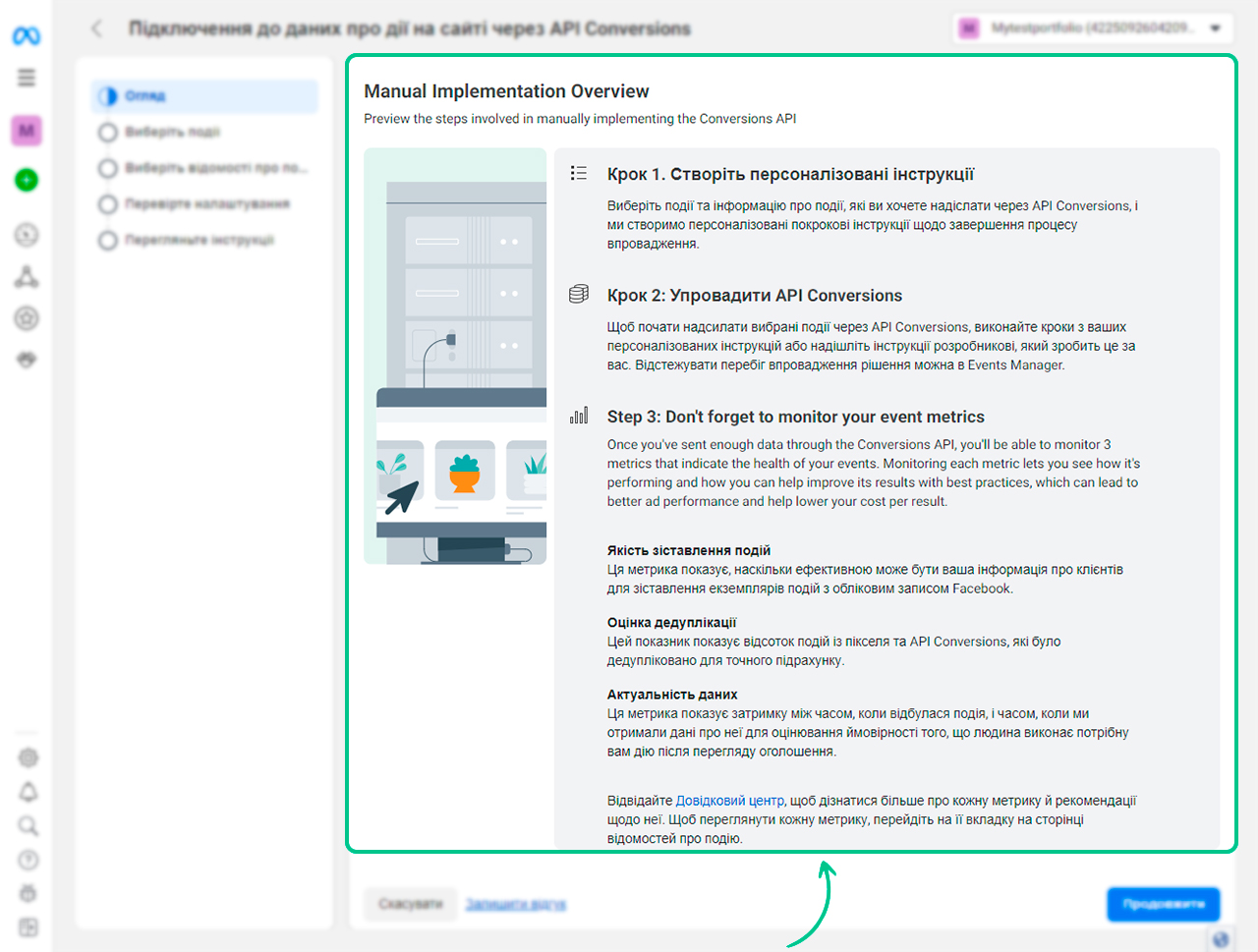The height and width of the screenshot is (952, 1258).
Task: Click the green plus connect-data icon
Action: click(x=27, y=180)
